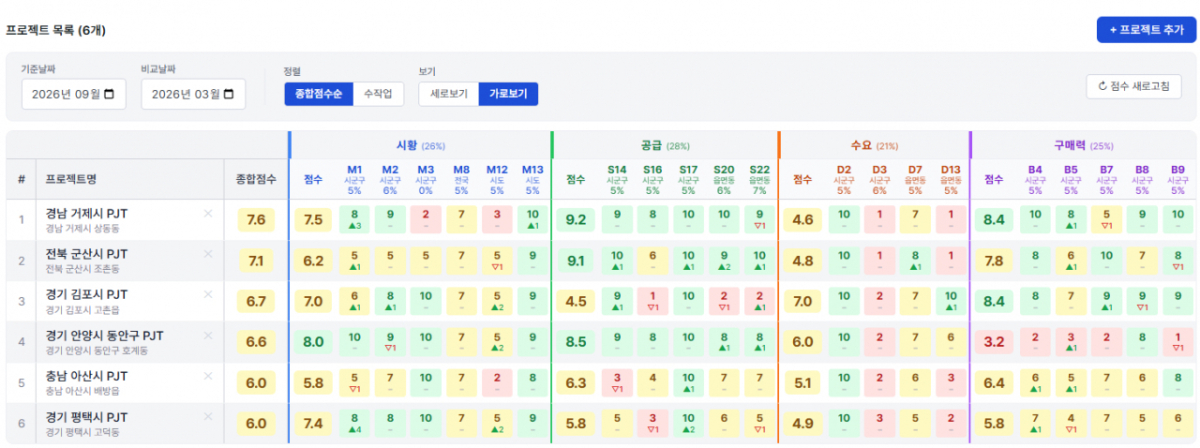Click the 수요 (21%) category header
The image size is (1200, 448).
tap(874, 145)
